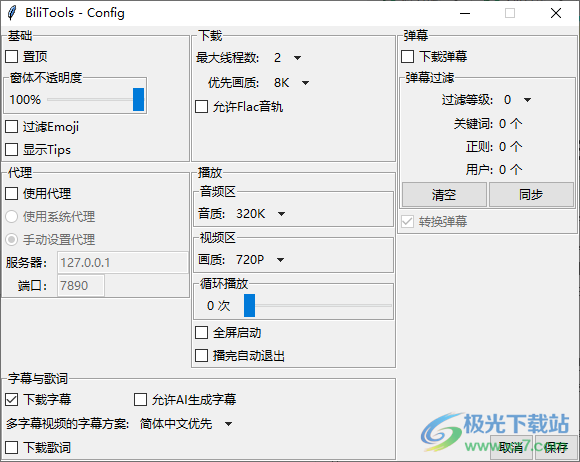Open the 画质 720P dropdown
580x462 pixels.
point(260,260)
